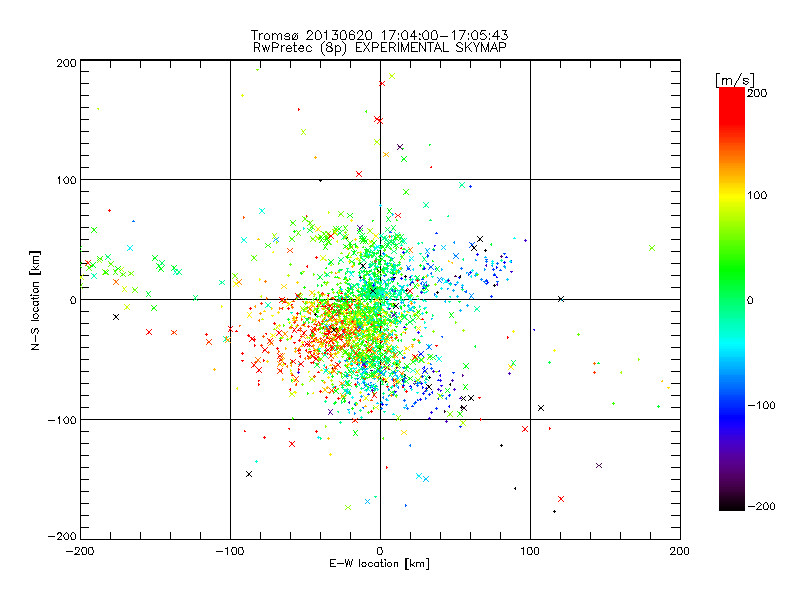Click the colorbar label '−200'
800x600 pixels.
[761, 506]
